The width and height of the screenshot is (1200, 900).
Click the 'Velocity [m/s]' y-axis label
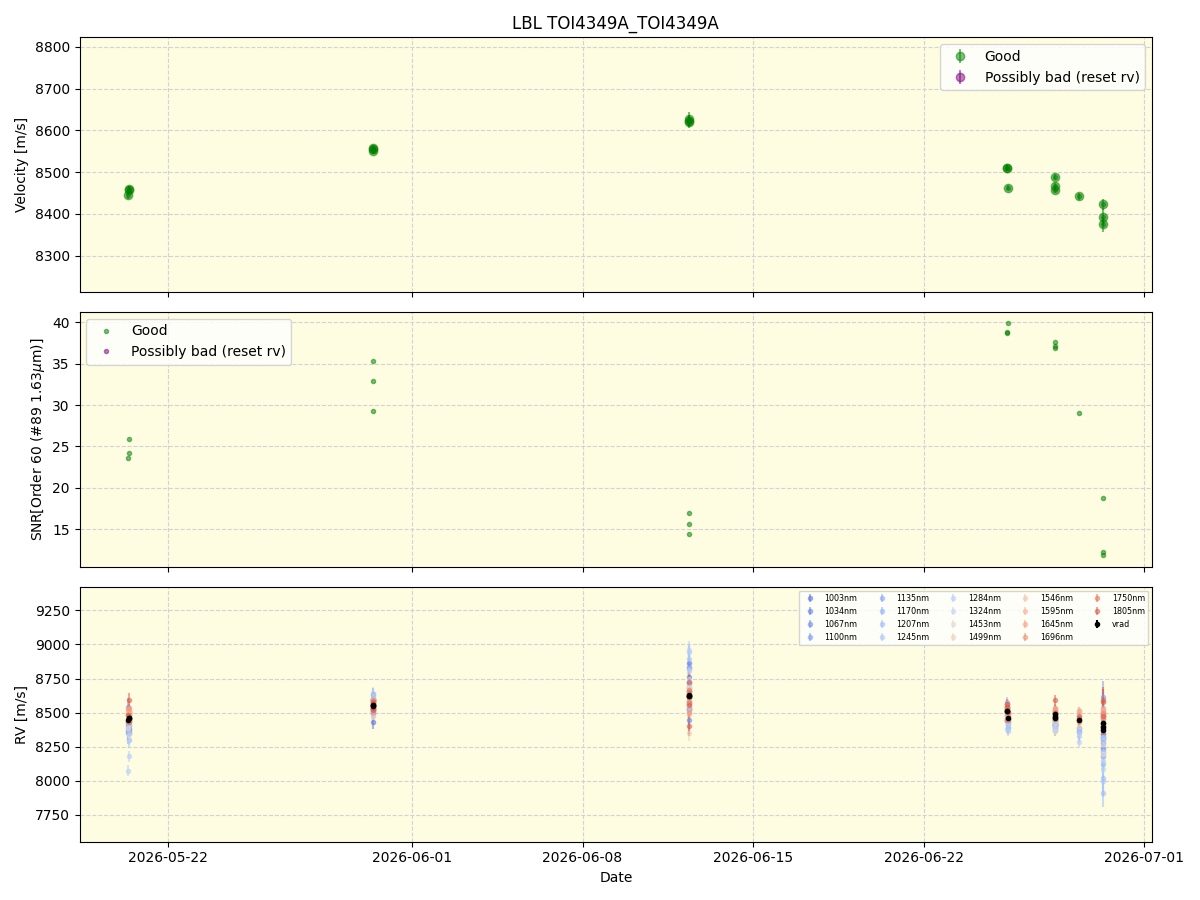point(21,165)
